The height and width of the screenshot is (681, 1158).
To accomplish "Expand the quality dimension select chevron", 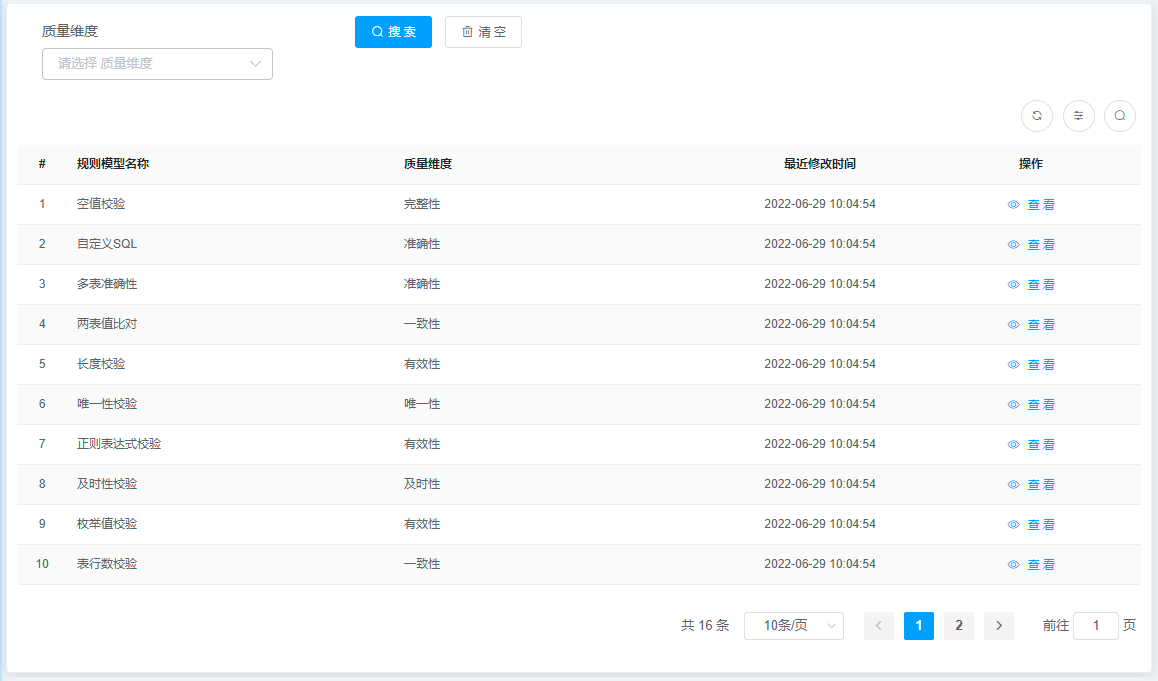I will pyautogui.click(x=258, y=63).
